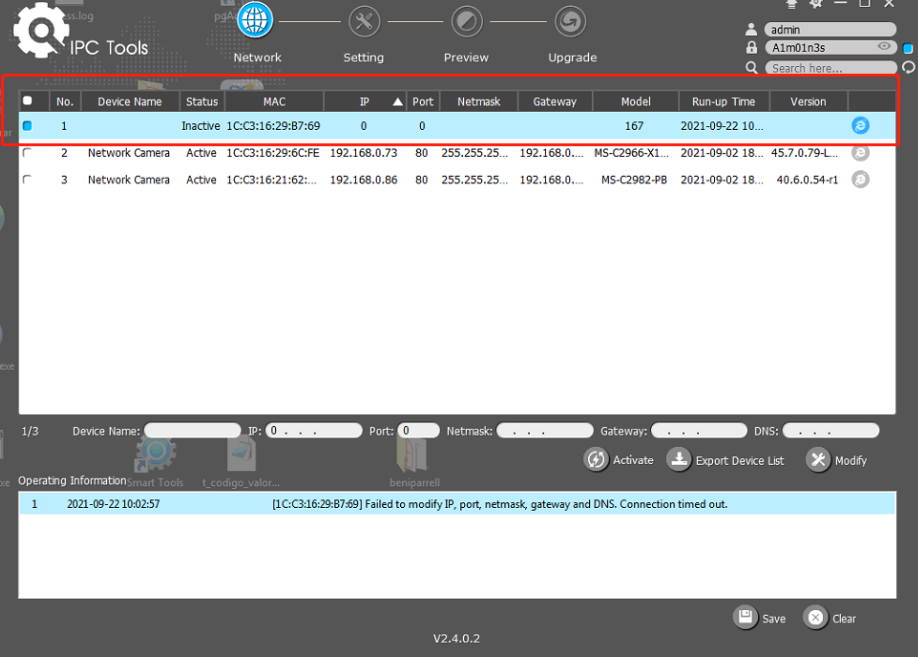Click the upload arrow icon in title bar
The height and width of the screenshot is (657, 918).
tap(792, 4)
